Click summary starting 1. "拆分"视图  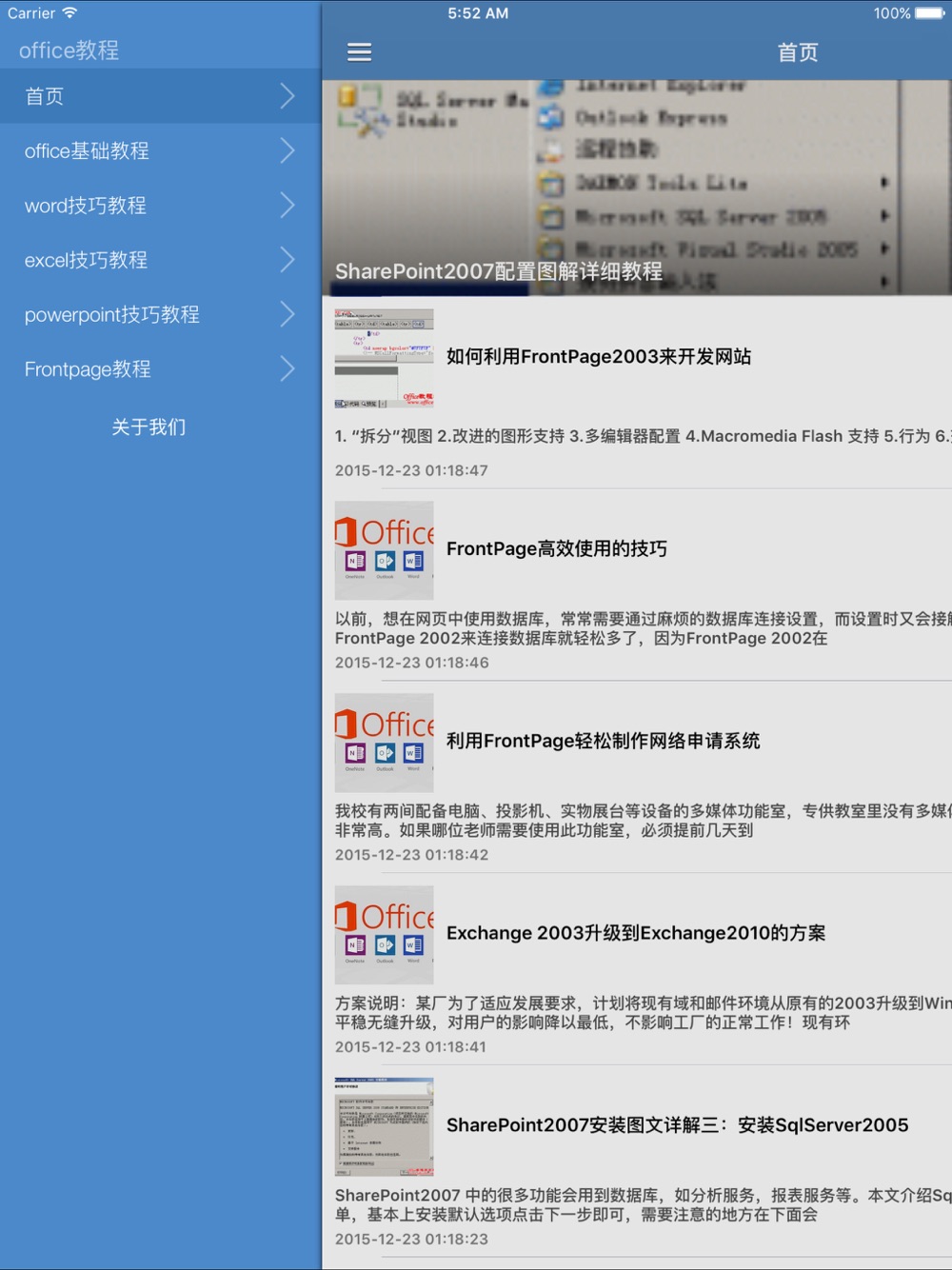pos(643,436)
